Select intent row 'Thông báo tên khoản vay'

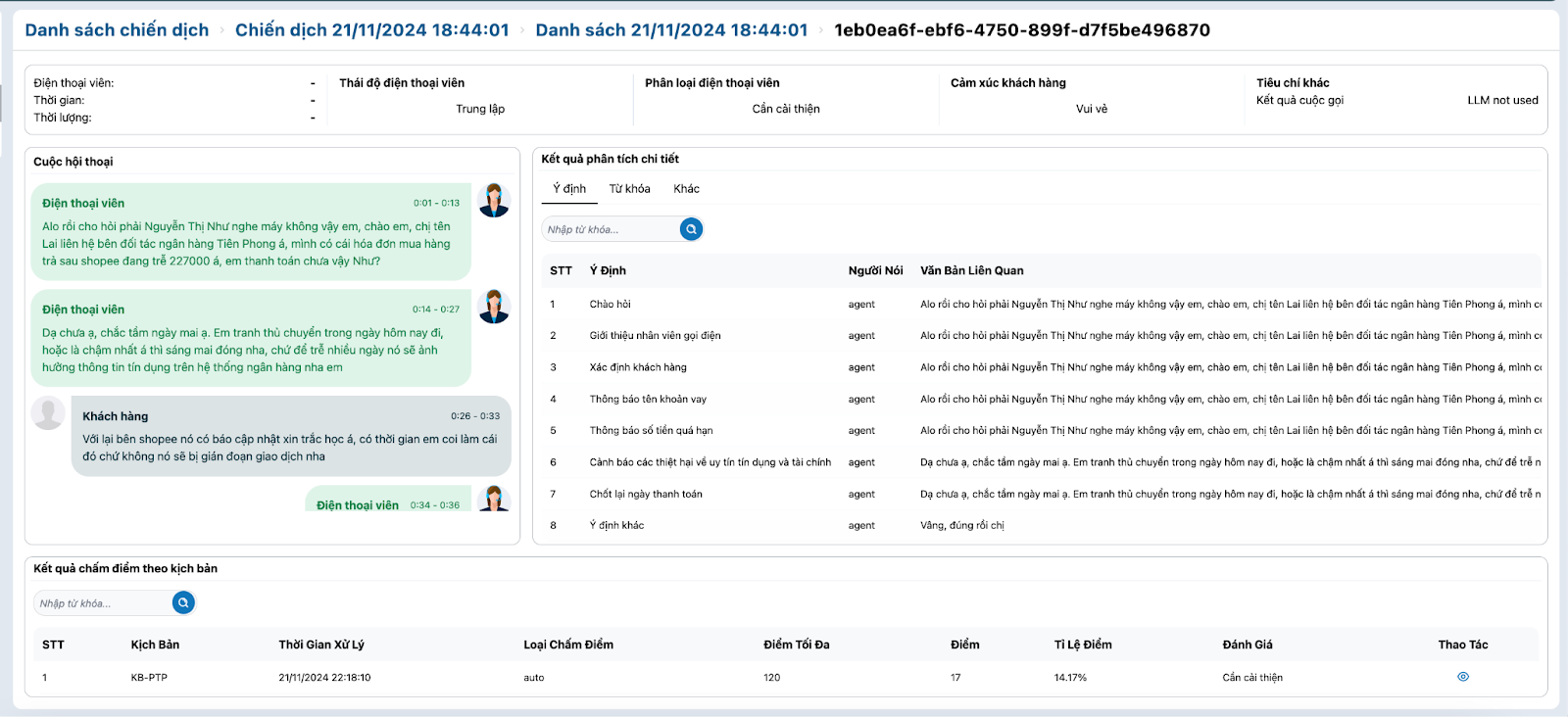tap(1042, 399)
